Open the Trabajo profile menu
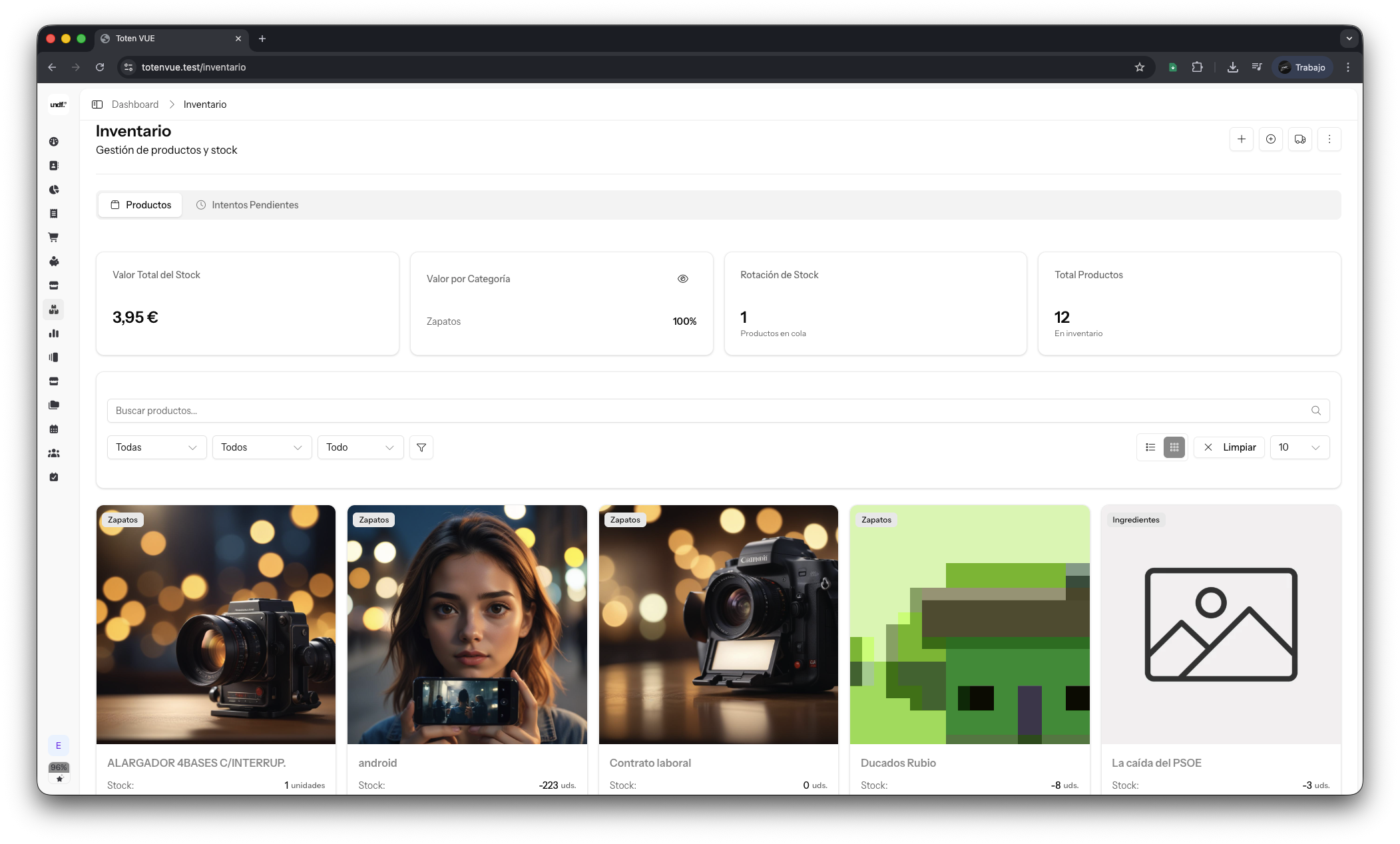 coord(1303,67)
